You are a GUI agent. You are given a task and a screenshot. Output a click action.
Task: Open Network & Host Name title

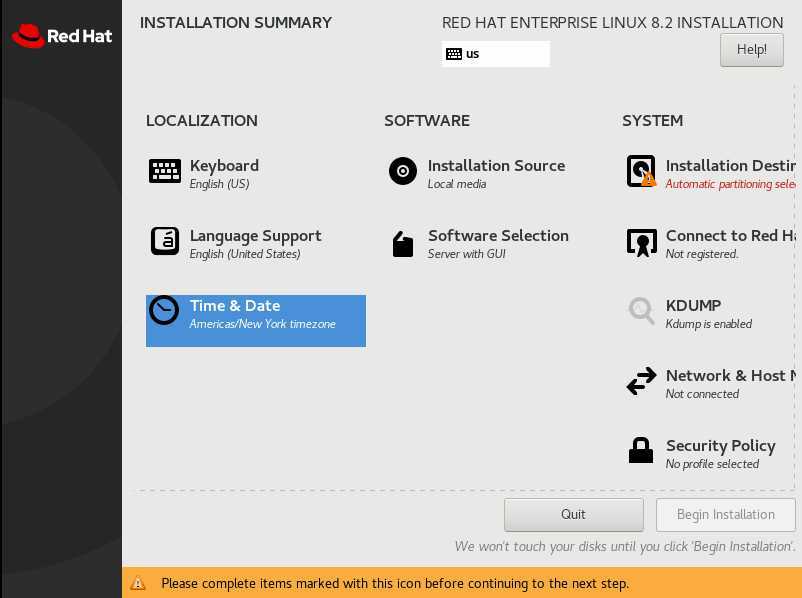[x=730, y=375]
